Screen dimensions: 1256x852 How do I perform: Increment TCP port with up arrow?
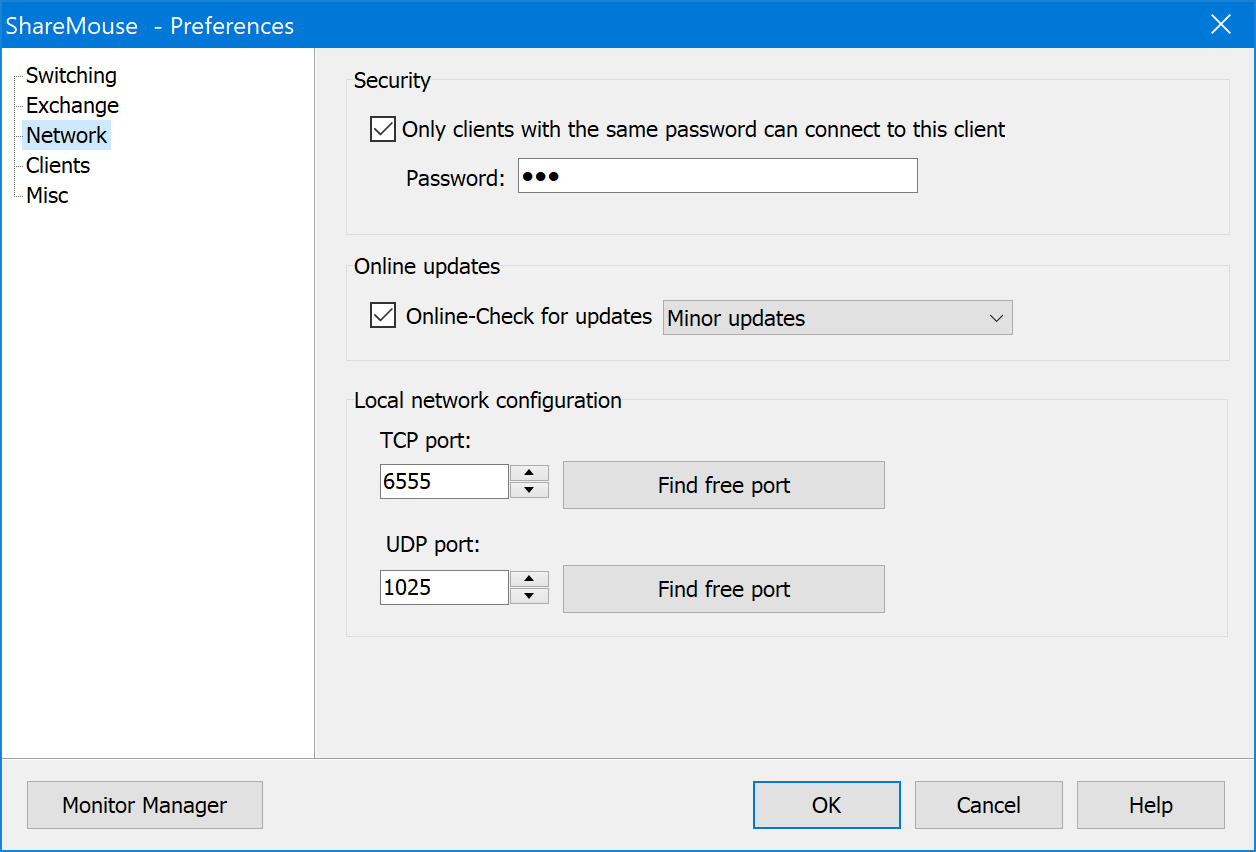coord(529,473)
